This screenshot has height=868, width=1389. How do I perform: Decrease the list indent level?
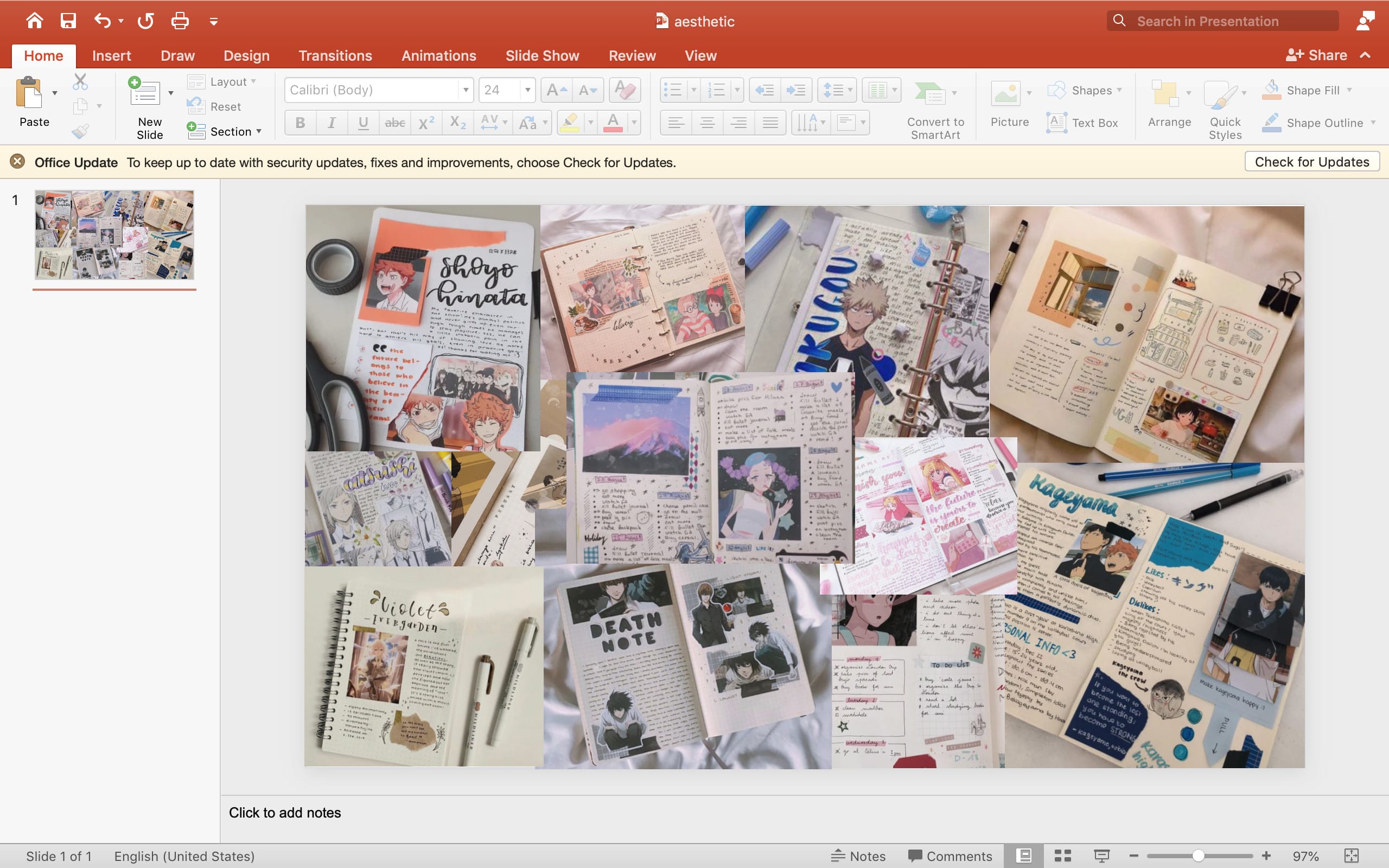click(764, 90)
